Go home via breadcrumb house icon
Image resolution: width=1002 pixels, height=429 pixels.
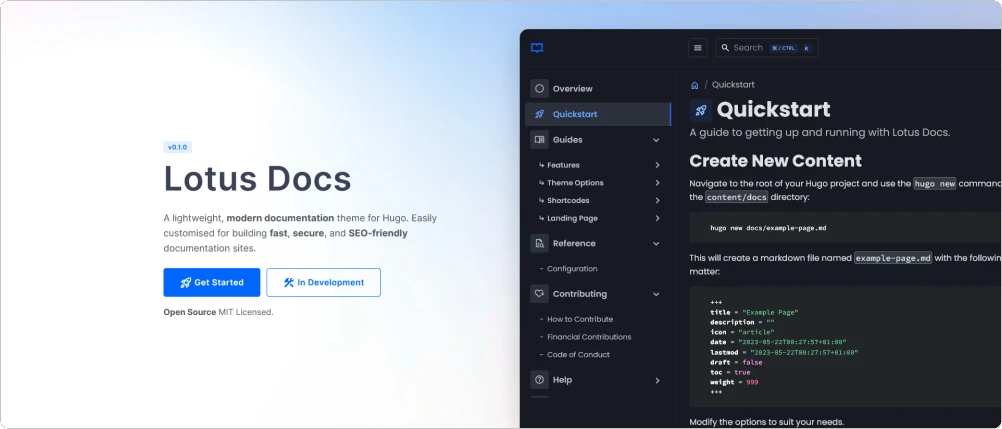click(x=695, y=85)
